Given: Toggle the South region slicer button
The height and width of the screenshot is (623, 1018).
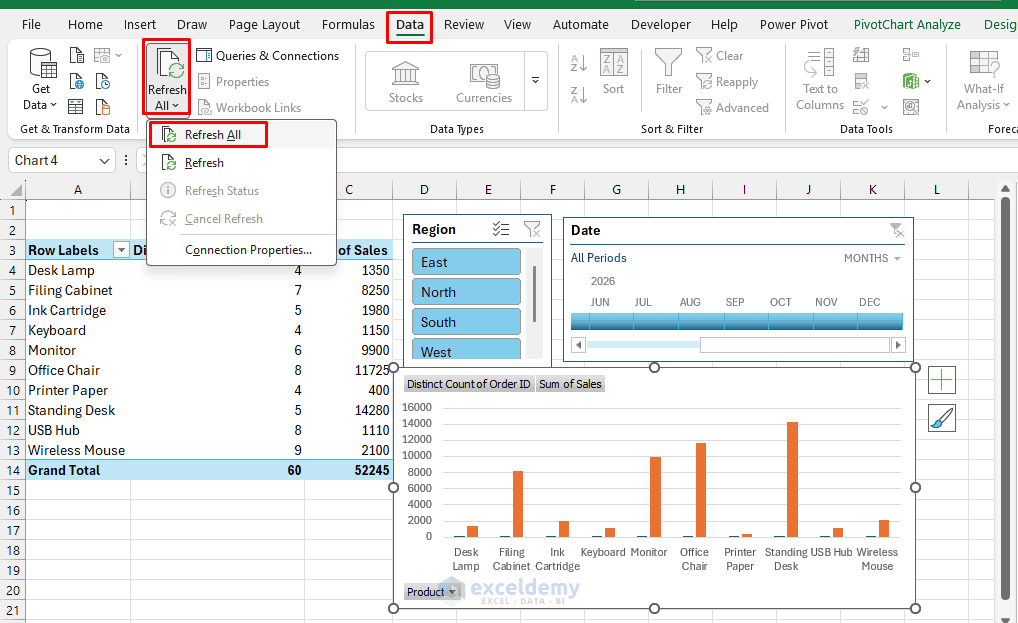Looking at the screenshot, I should point(466,322).
